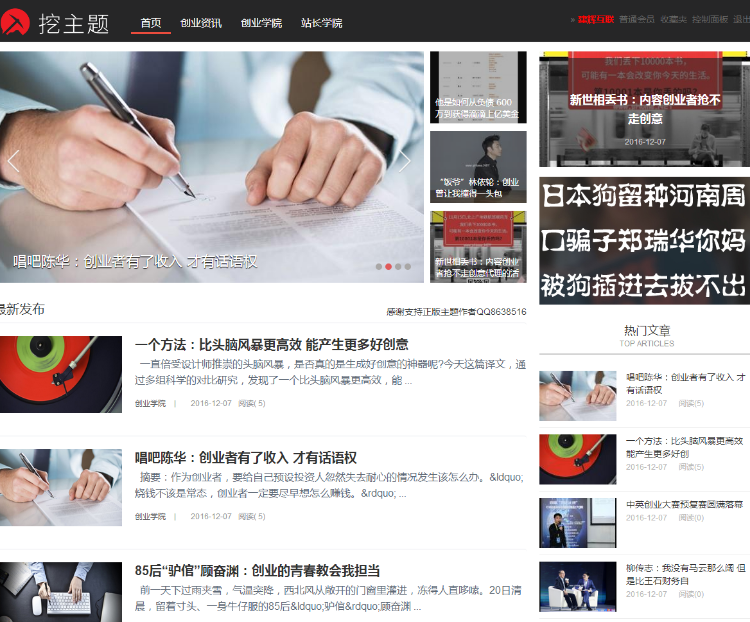Click 热门文章 TOP ARTICLES heading
750x622 pixels.
pyautogui.click(x=647, y=336)
